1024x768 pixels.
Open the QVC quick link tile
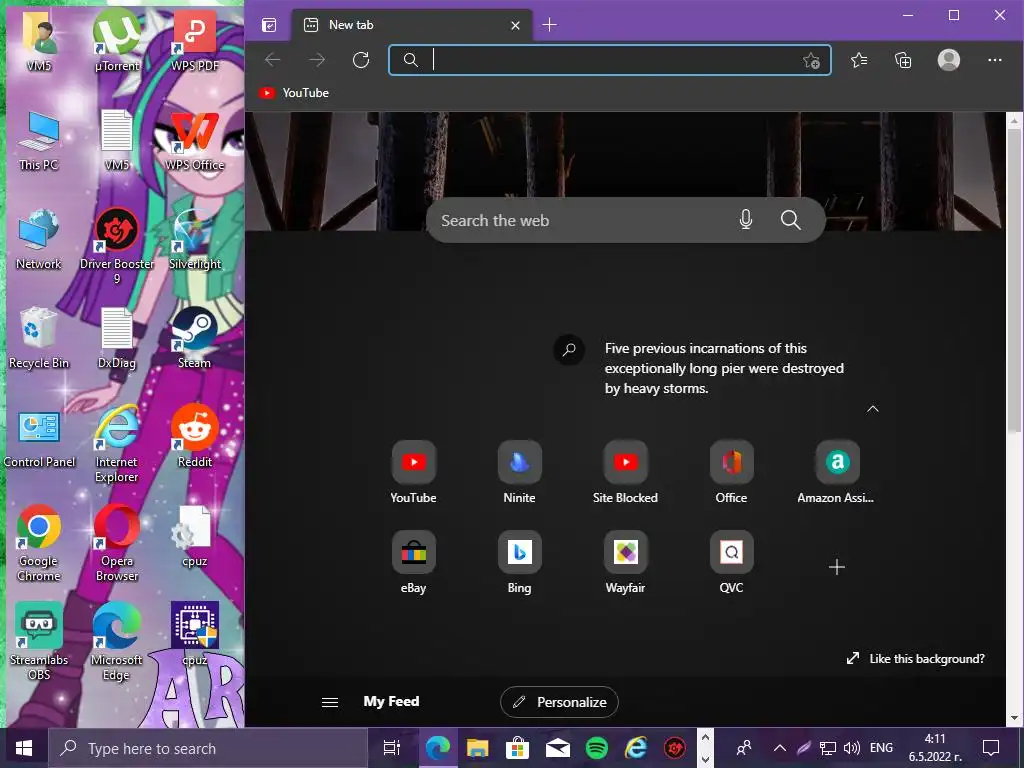[731, 562]
